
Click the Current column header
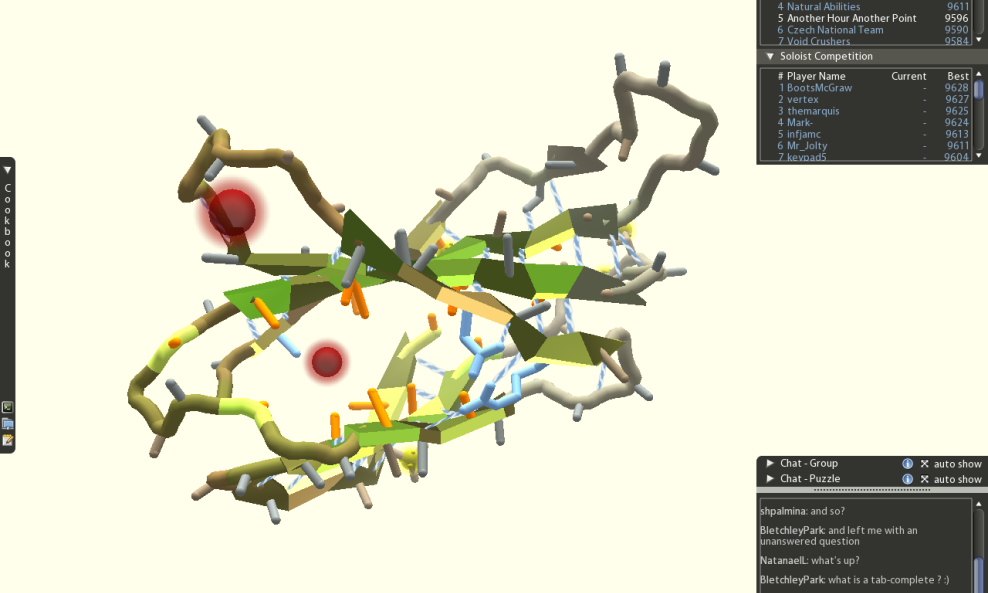click(909, 76)
